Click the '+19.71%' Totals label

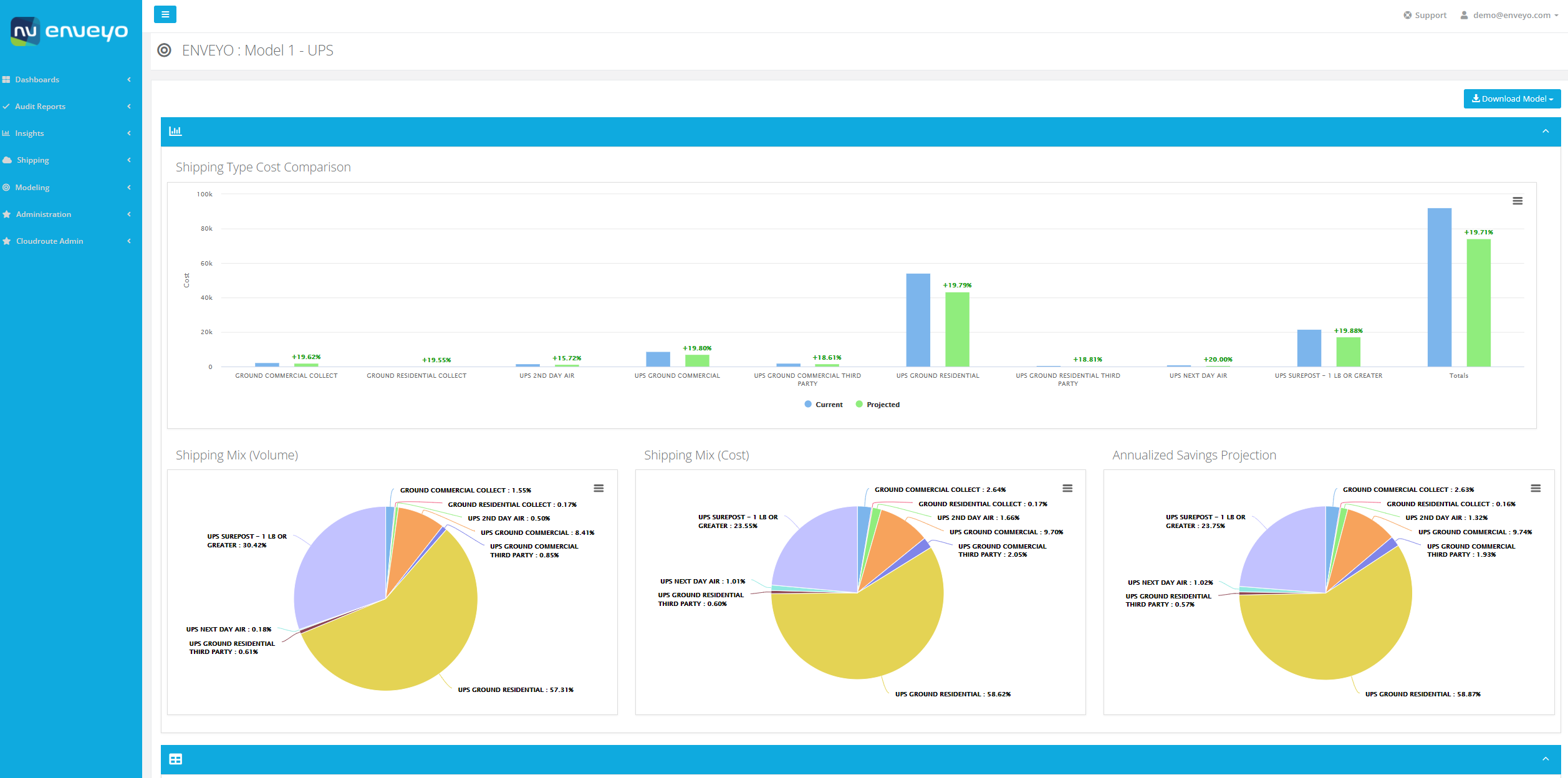(x=1478, y=233)
